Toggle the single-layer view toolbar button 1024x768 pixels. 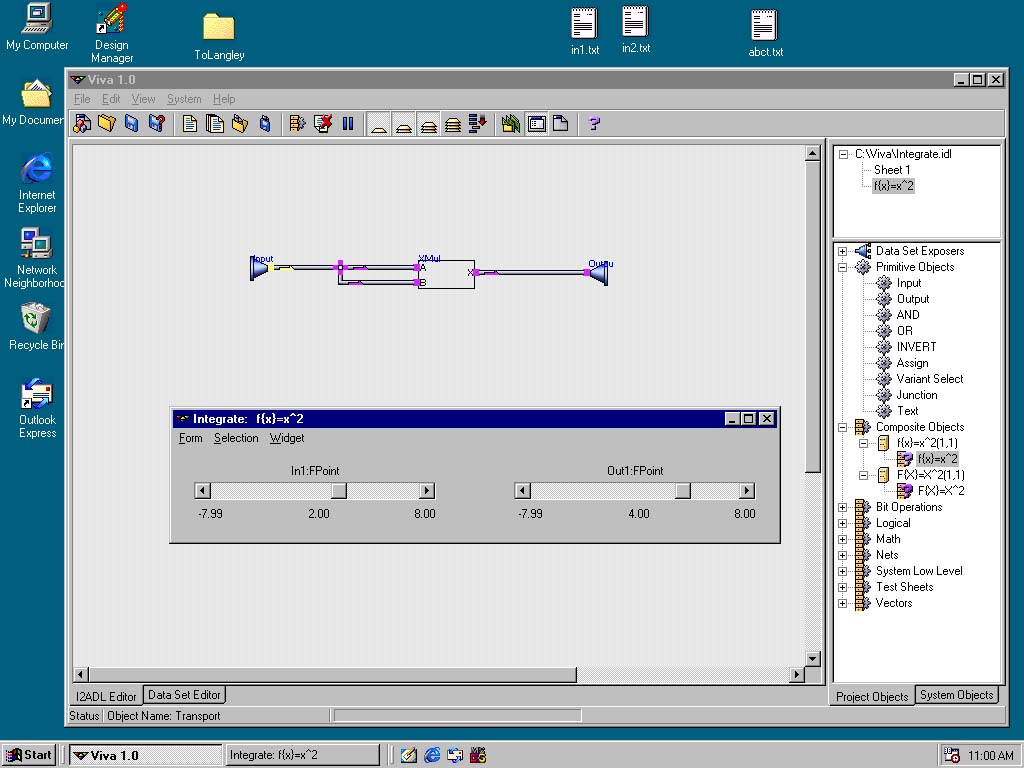[x=379, y=124]
